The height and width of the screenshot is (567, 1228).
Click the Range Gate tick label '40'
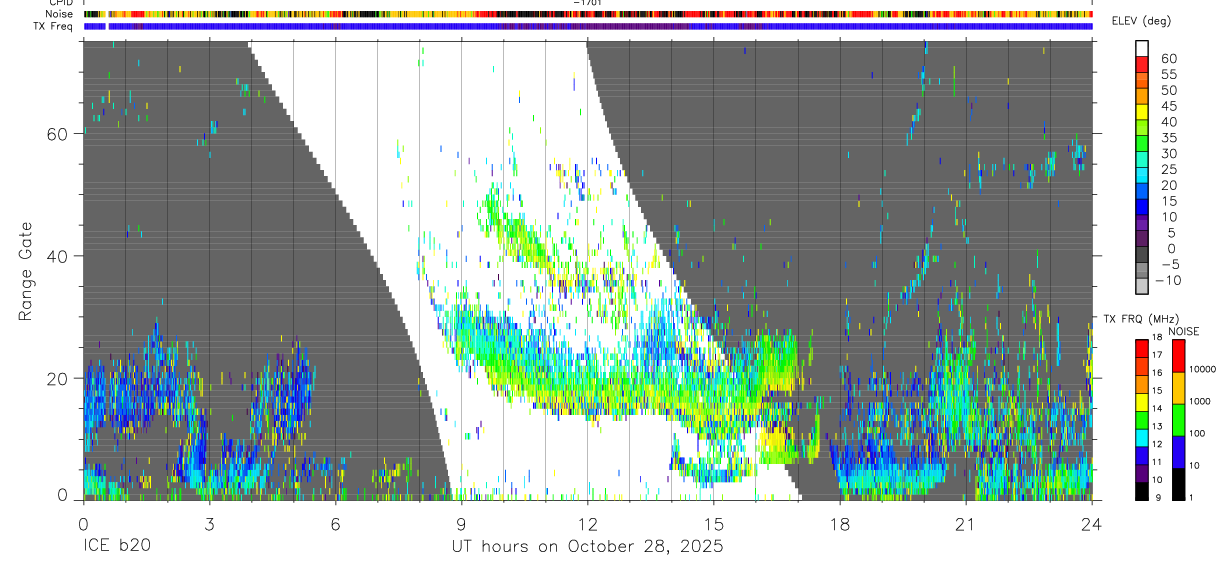pos(58,256)
